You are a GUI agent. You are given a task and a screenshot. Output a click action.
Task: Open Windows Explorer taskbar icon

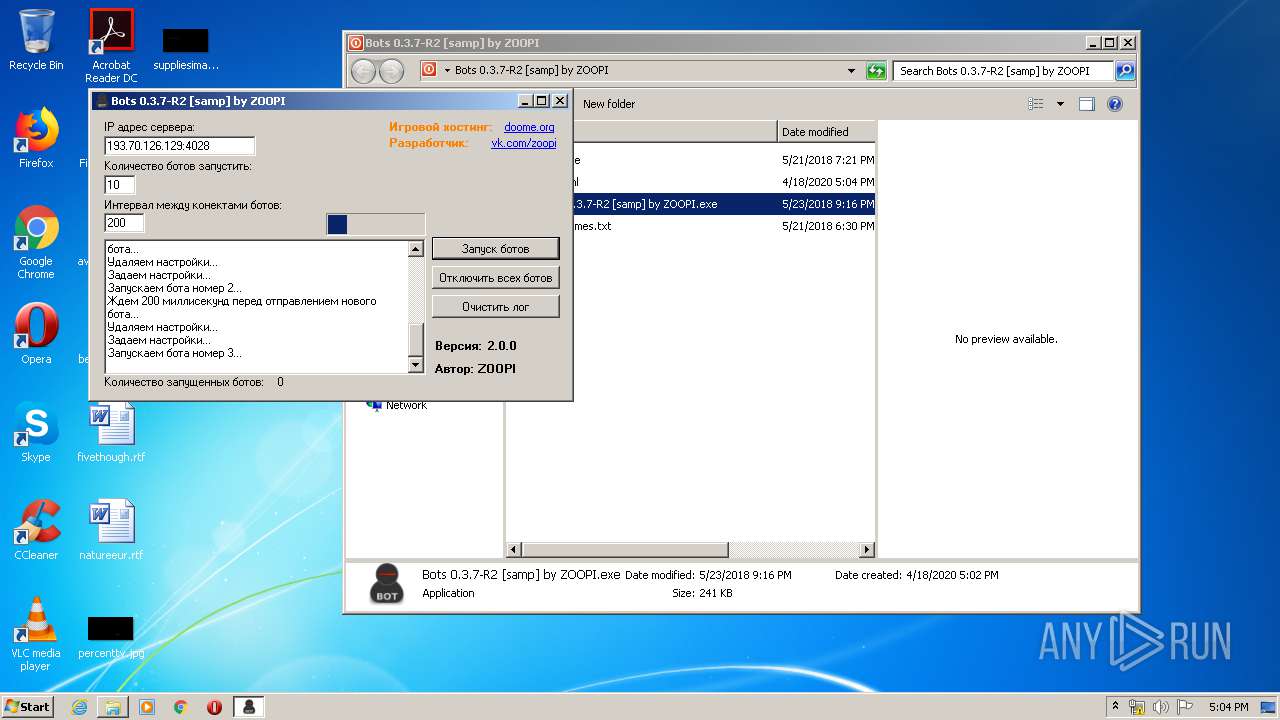[113, 707]
